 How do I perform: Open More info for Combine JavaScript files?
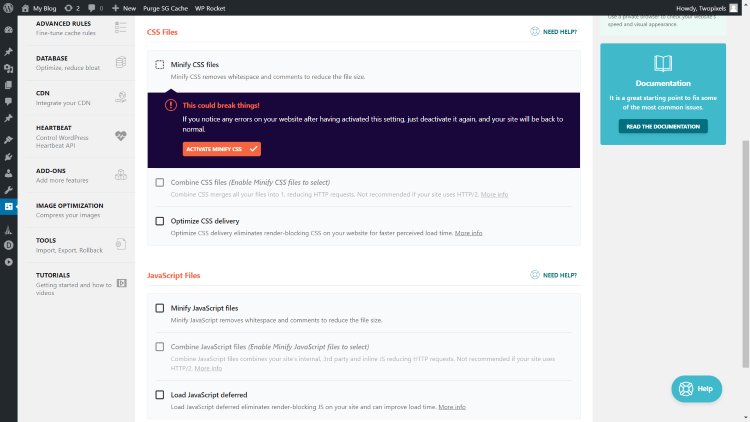click(208, 368)
